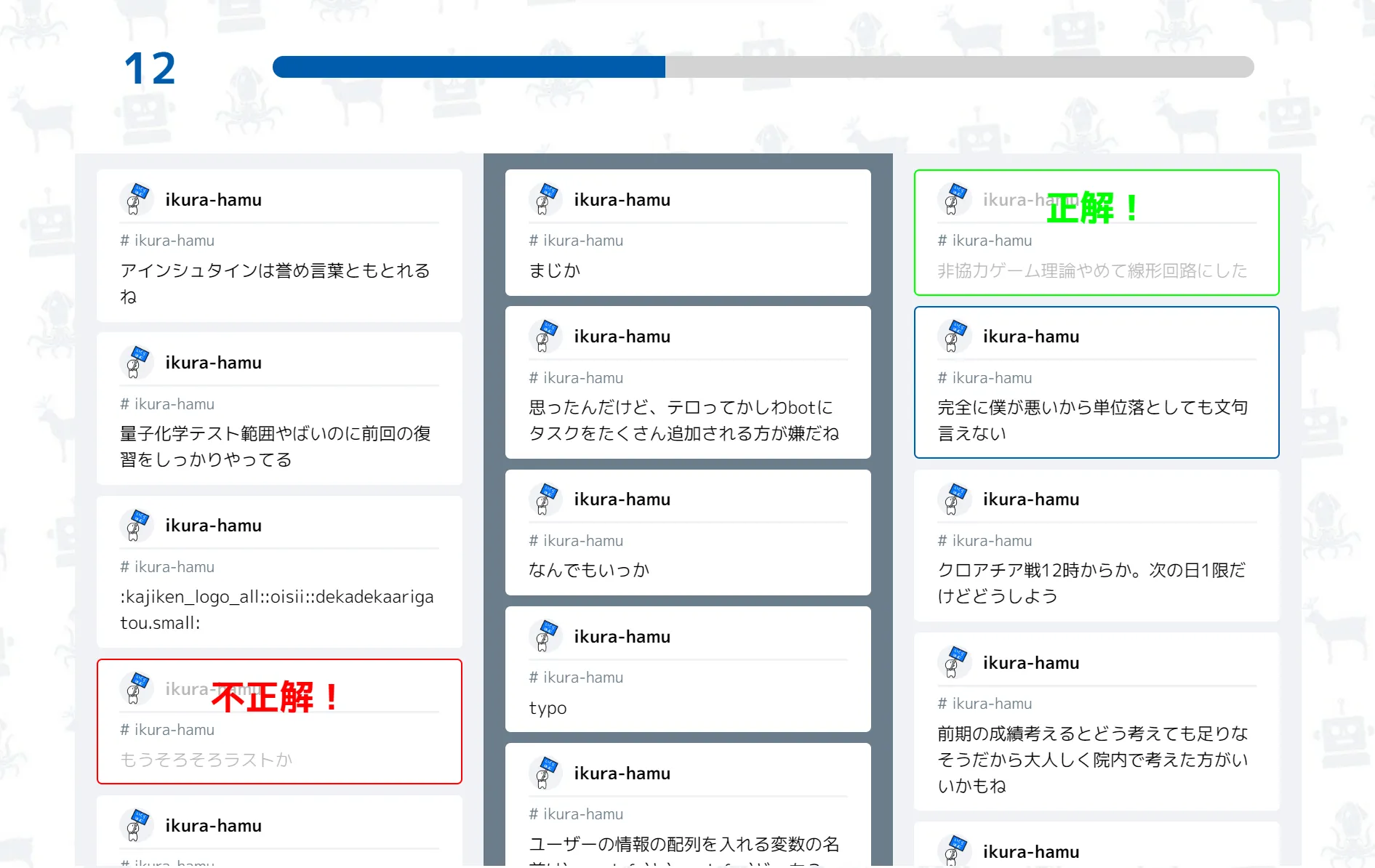Click the avatar beside the まじか message
Screen dimensions: 1375x868
(546, 199)
